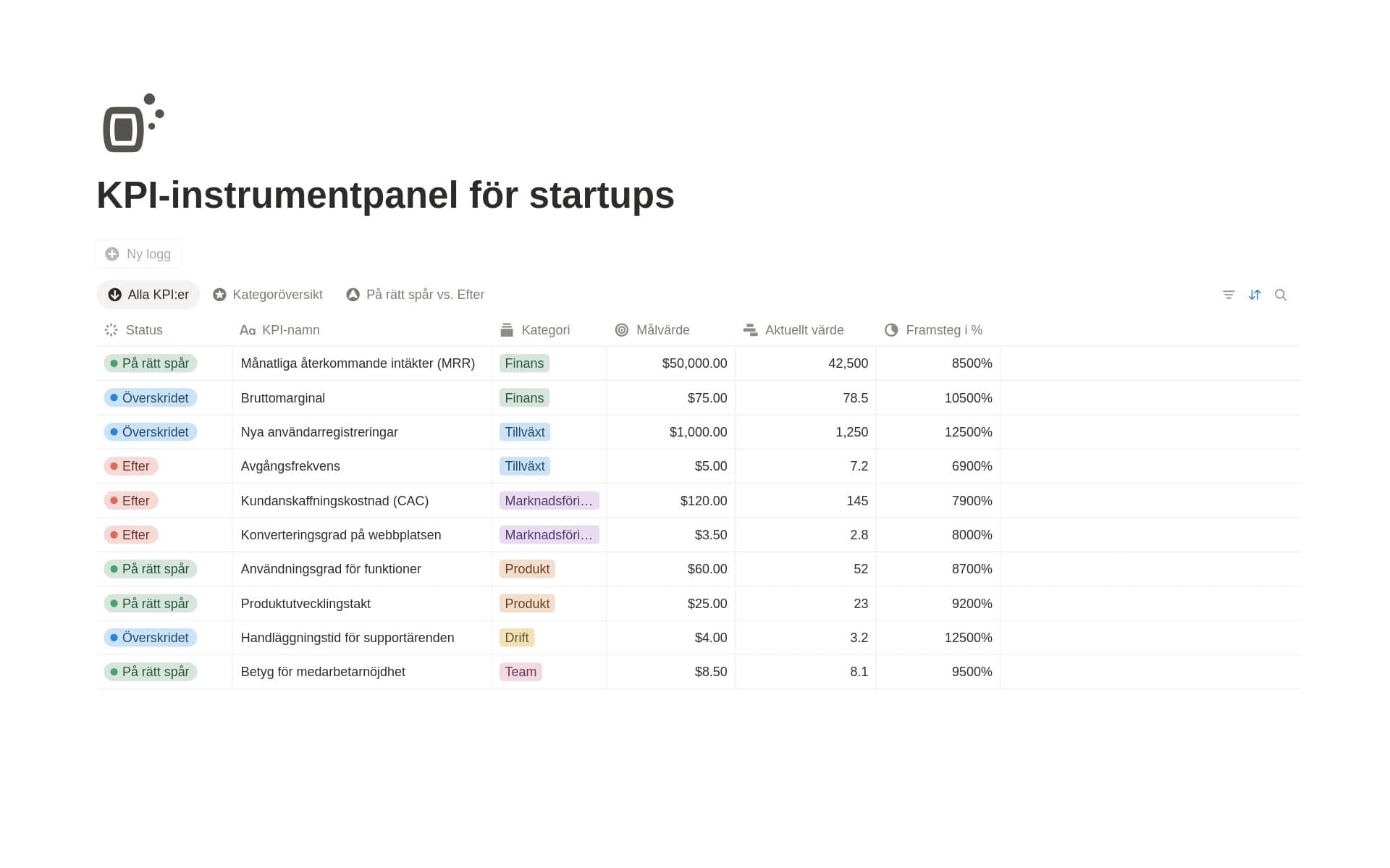Image resolution: width=1390 pixels, height=868 pixels.
Task: Click the Ny logg button
Action: (x=138, y=254)
